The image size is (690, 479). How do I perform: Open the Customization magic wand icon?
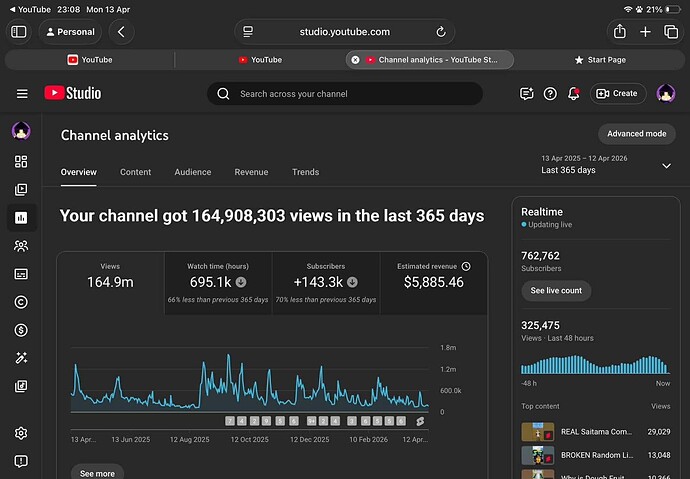(21, 358)
